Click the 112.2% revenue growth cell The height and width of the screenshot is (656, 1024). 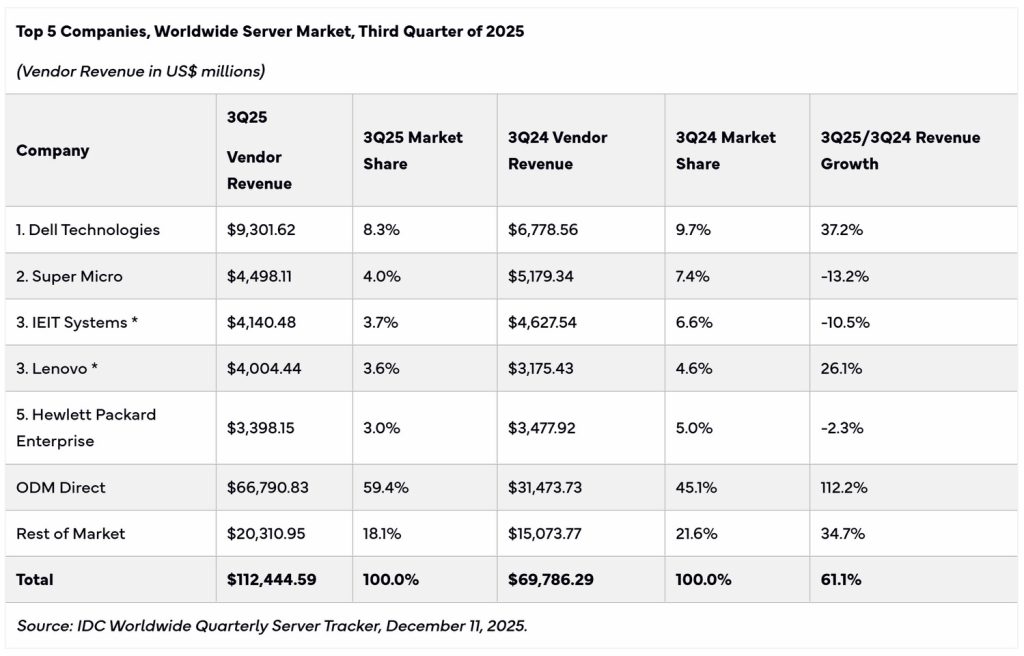(843, 488)
